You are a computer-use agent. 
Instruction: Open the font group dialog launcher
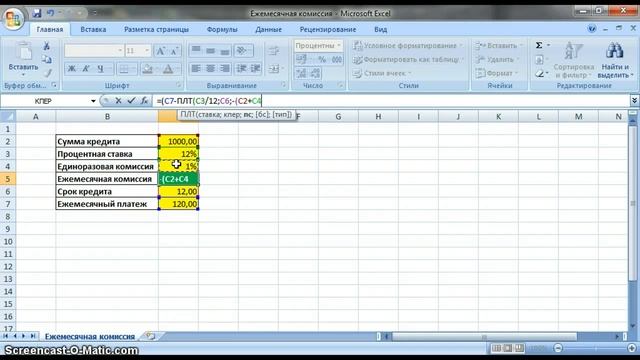[179, 85]
